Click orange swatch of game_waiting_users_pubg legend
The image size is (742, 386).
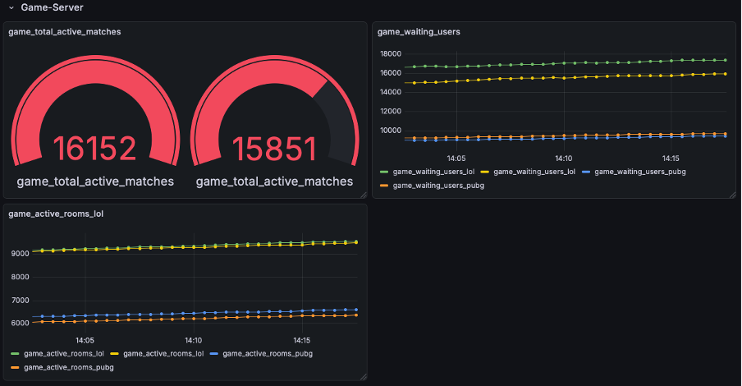pos(384,185)
